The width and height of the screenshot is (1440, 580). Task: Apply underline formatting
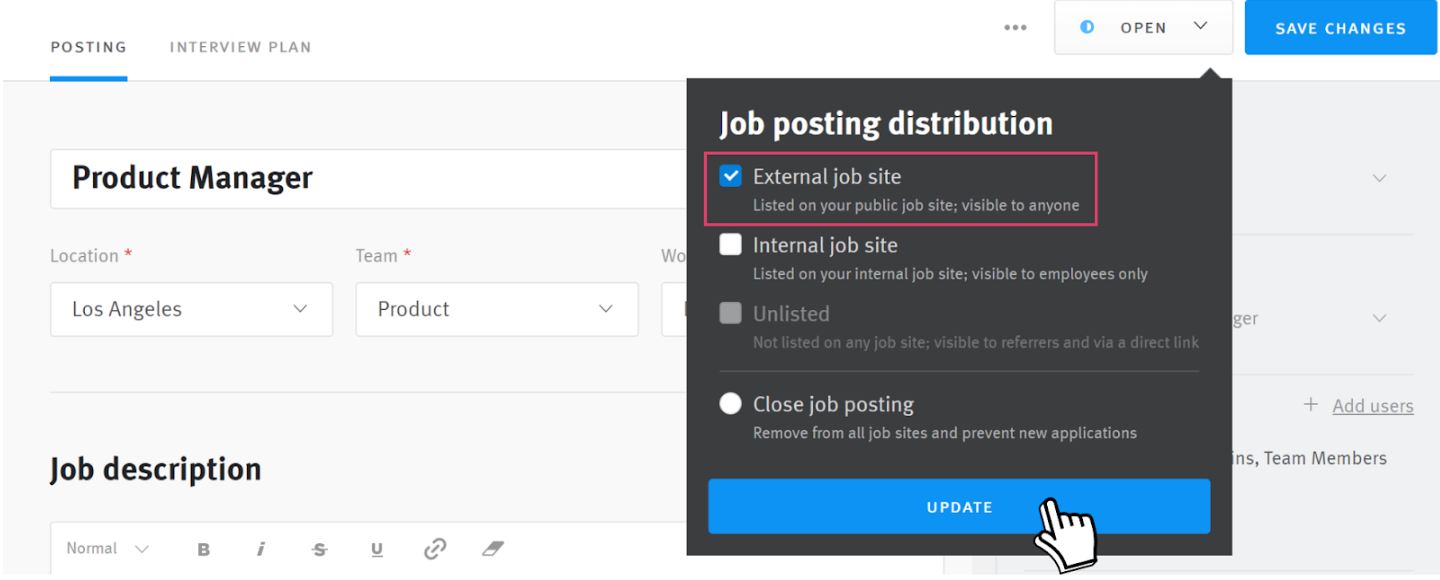[x=377, y=548]
